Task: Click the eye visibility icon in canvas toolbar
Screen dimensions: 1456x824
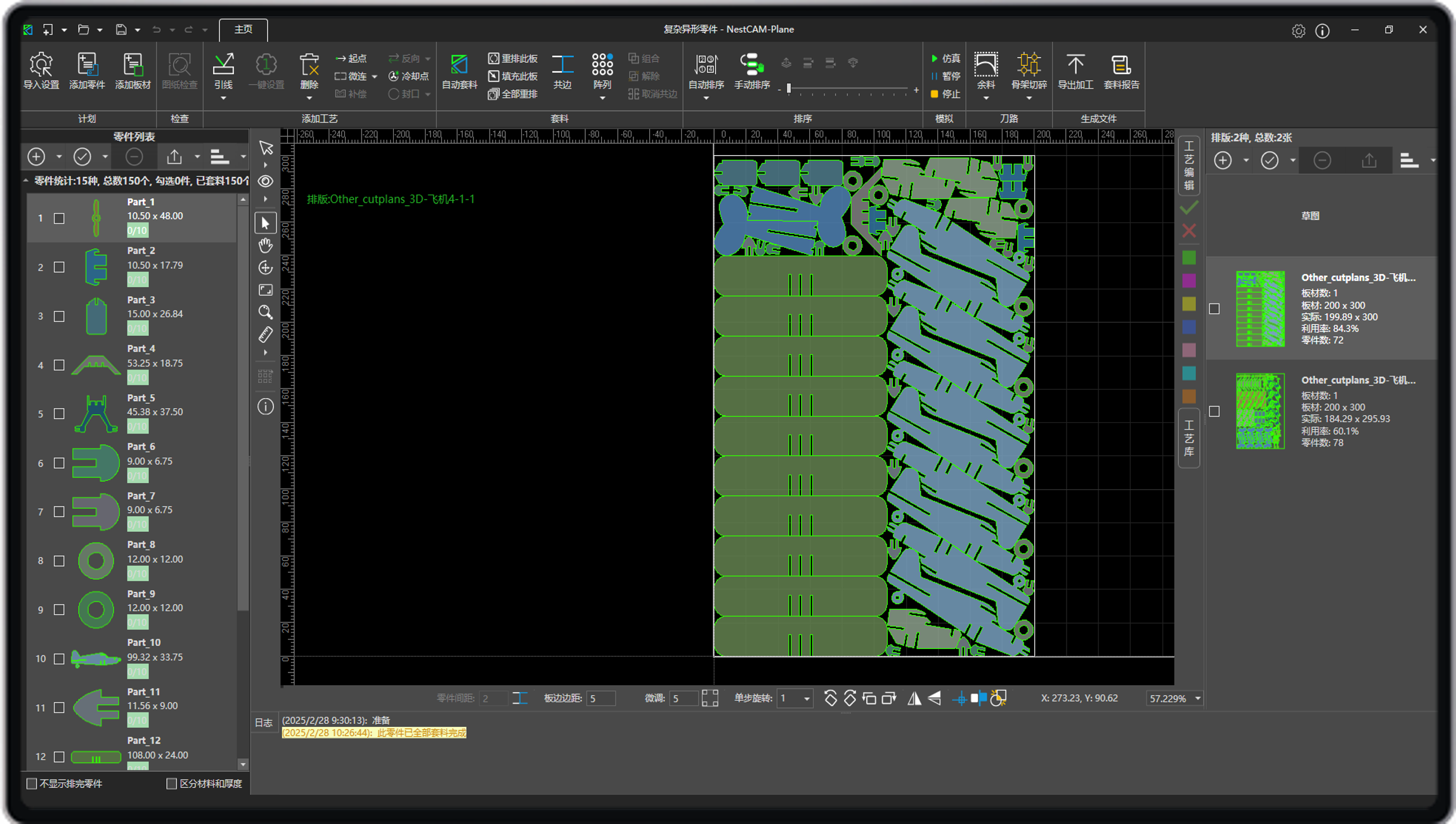Action: click(x=266, y=181)
